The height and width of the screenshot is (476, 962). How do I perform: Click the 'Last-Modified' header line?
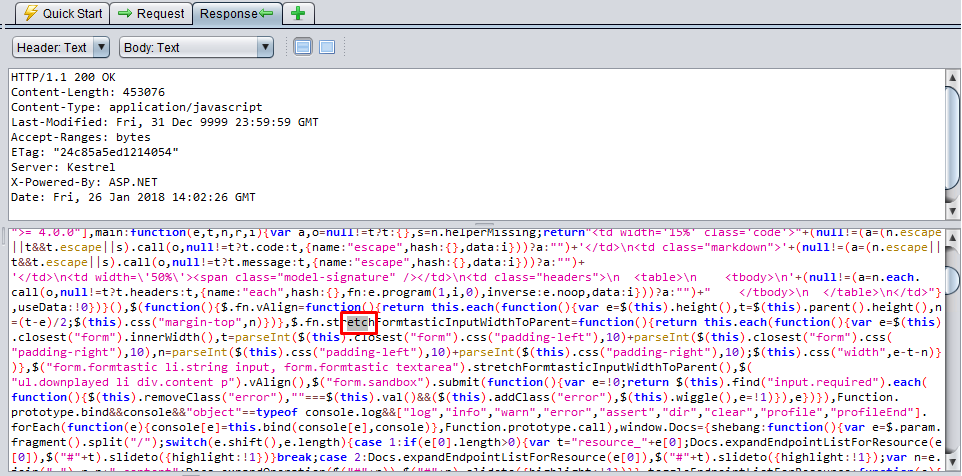tap(164, 122)
